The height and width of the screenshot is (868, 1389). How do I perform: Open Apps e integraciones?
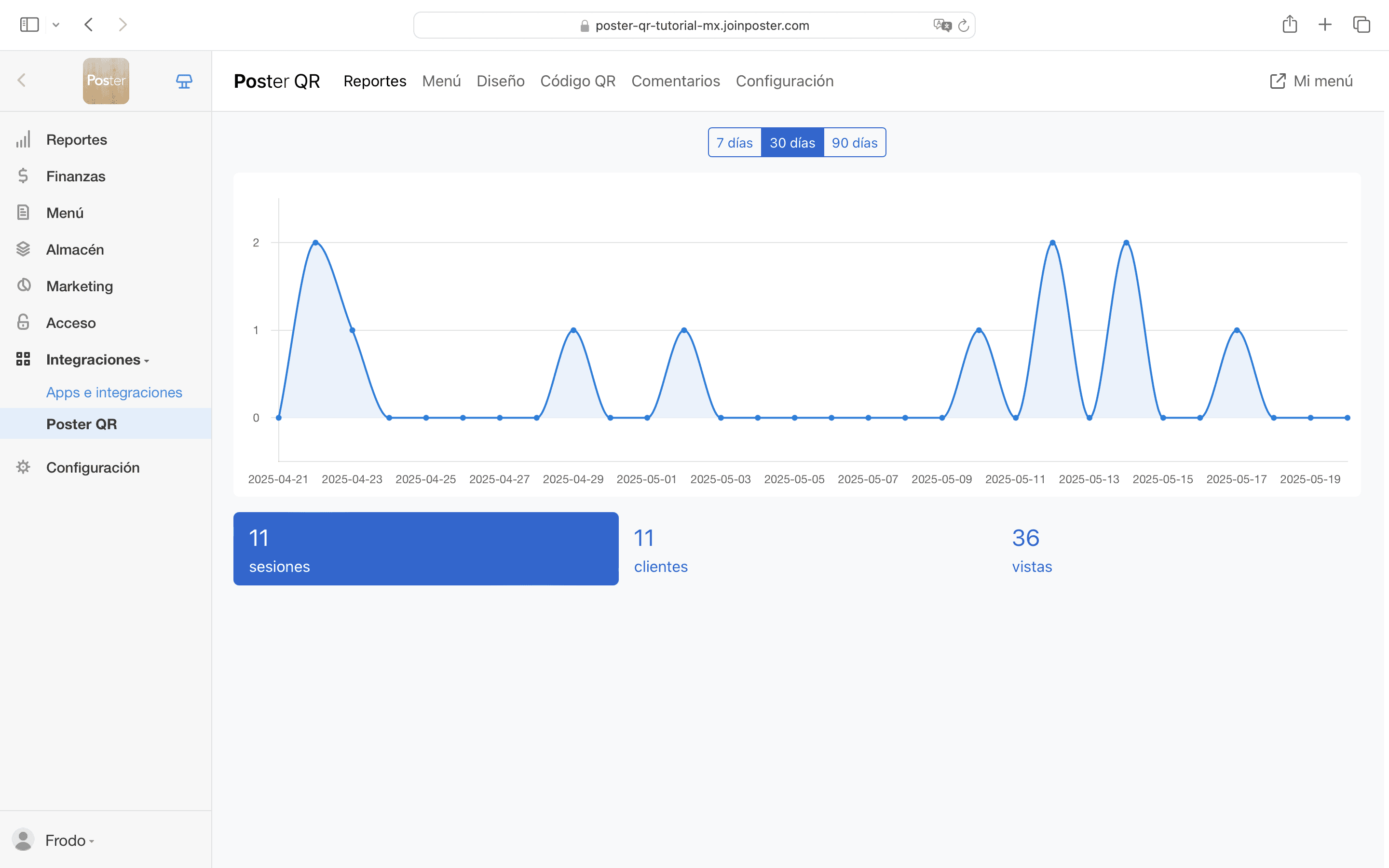pos(114,392)
